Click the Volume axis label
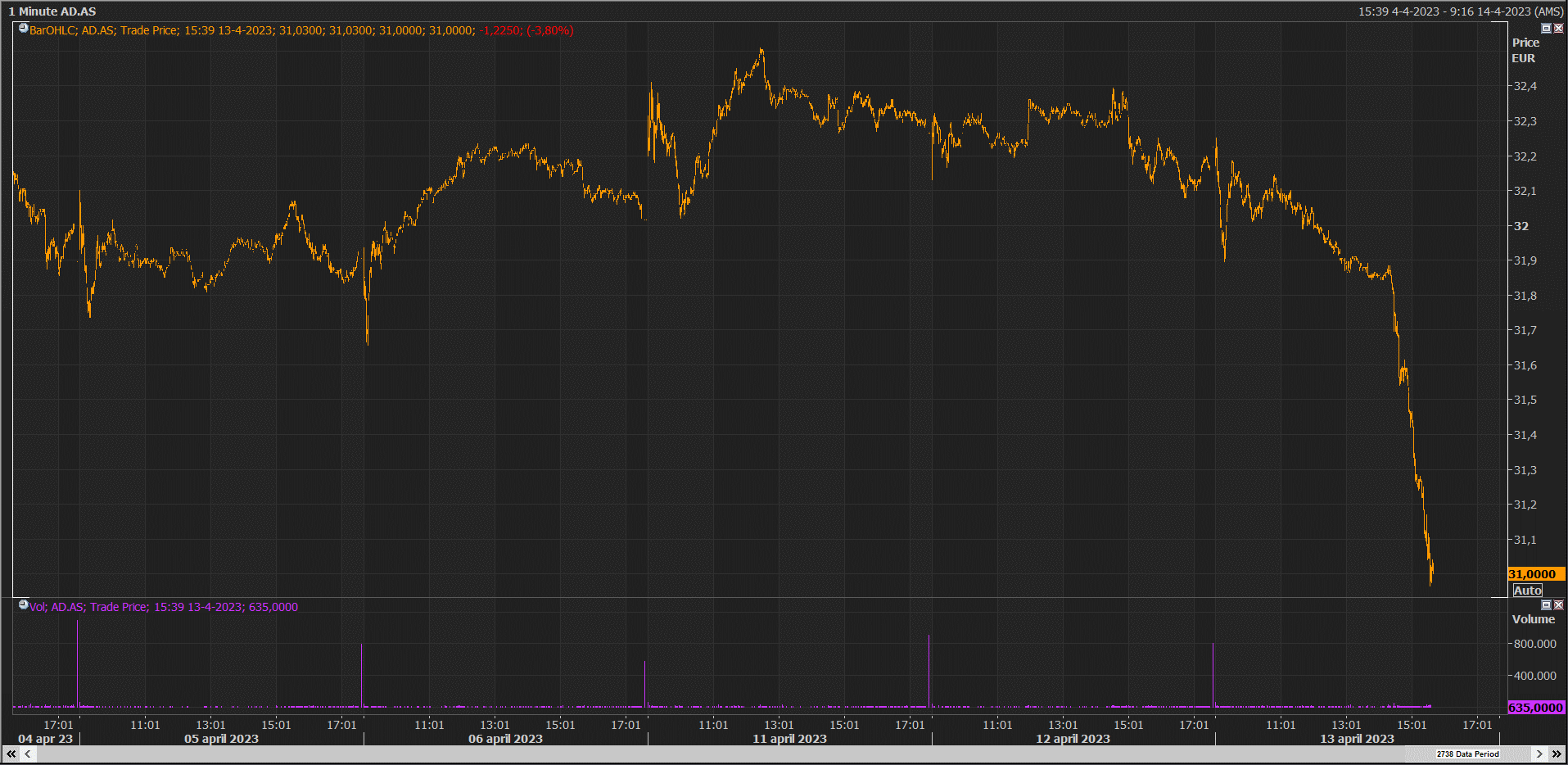 click(1533, 619)
